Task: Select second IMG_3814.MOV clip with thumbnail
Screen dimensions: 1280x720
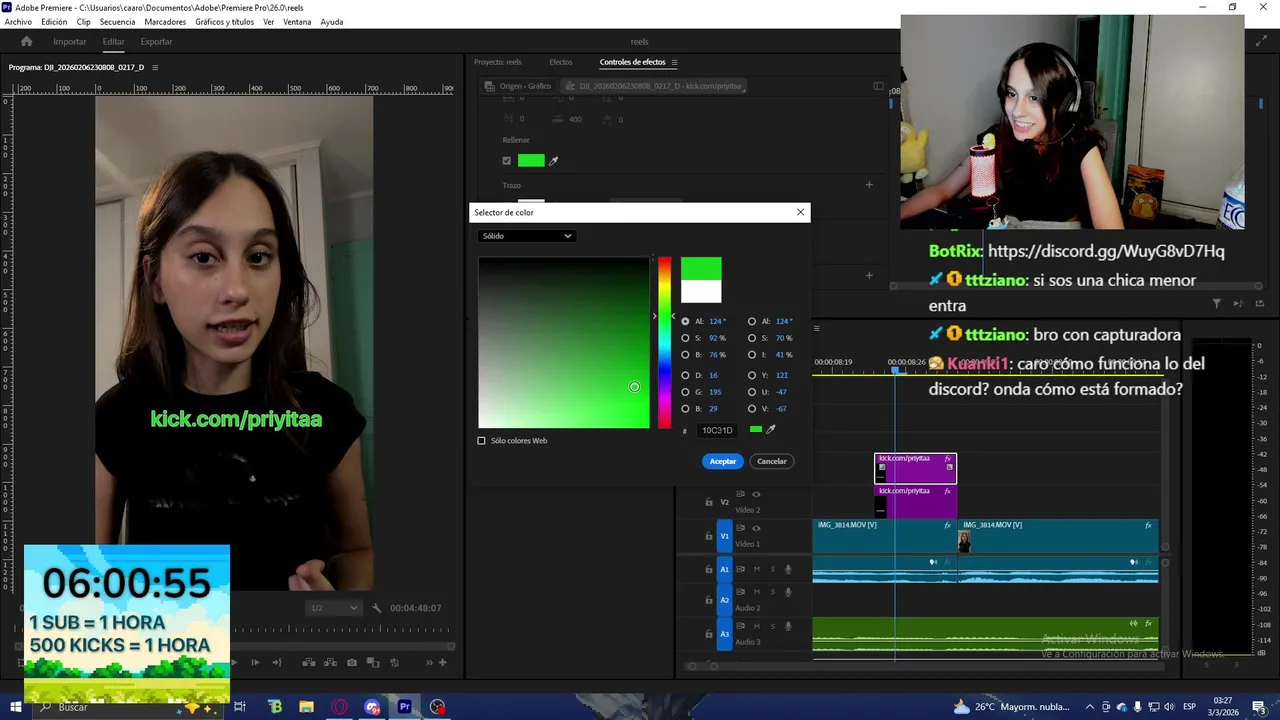Action: pos(1058,536)
